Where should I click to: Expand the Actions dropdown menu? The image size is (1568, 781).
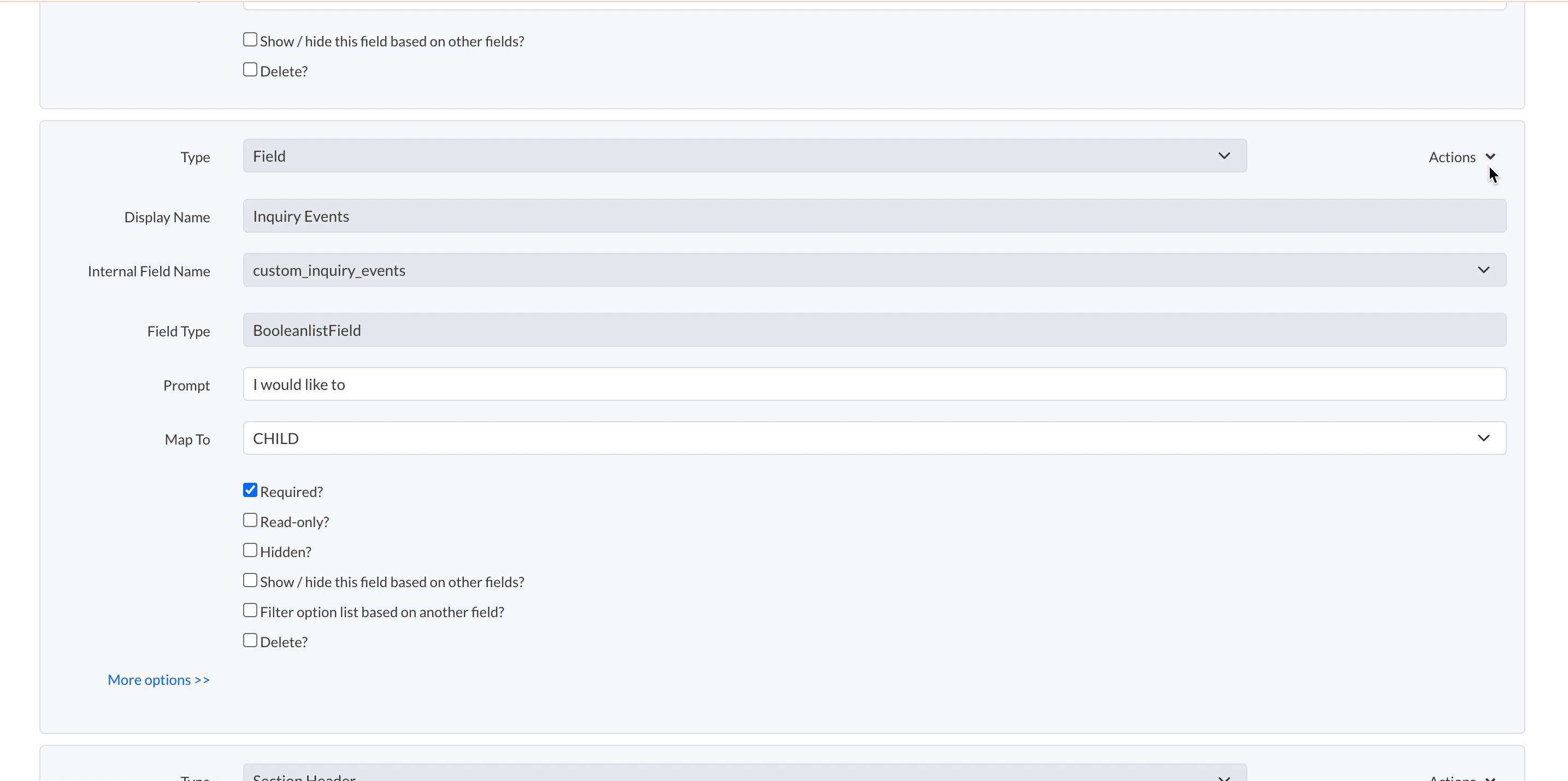(x=1462, y=156)
